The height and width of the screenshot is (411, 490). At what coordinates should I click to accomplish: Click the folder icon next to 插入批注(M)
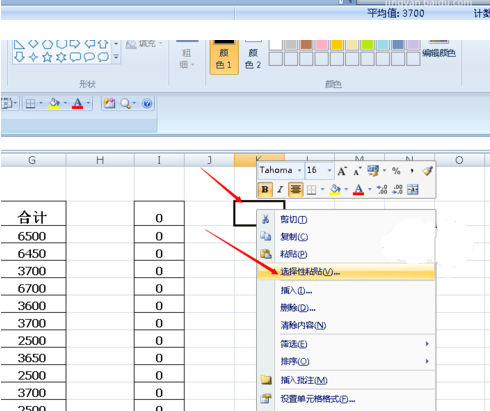tap(266, 380)
